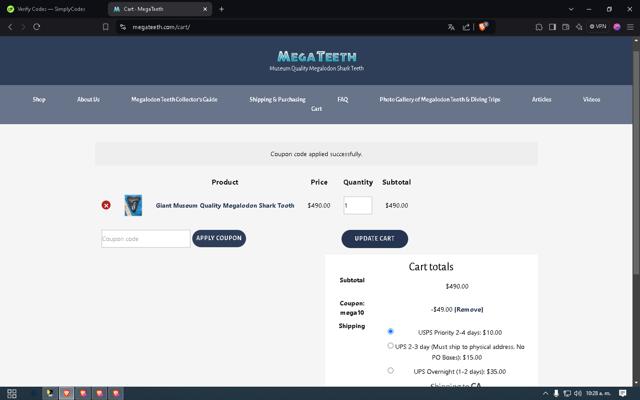
Task: Click the extensions puzzle icon
Action: (539, 27)
